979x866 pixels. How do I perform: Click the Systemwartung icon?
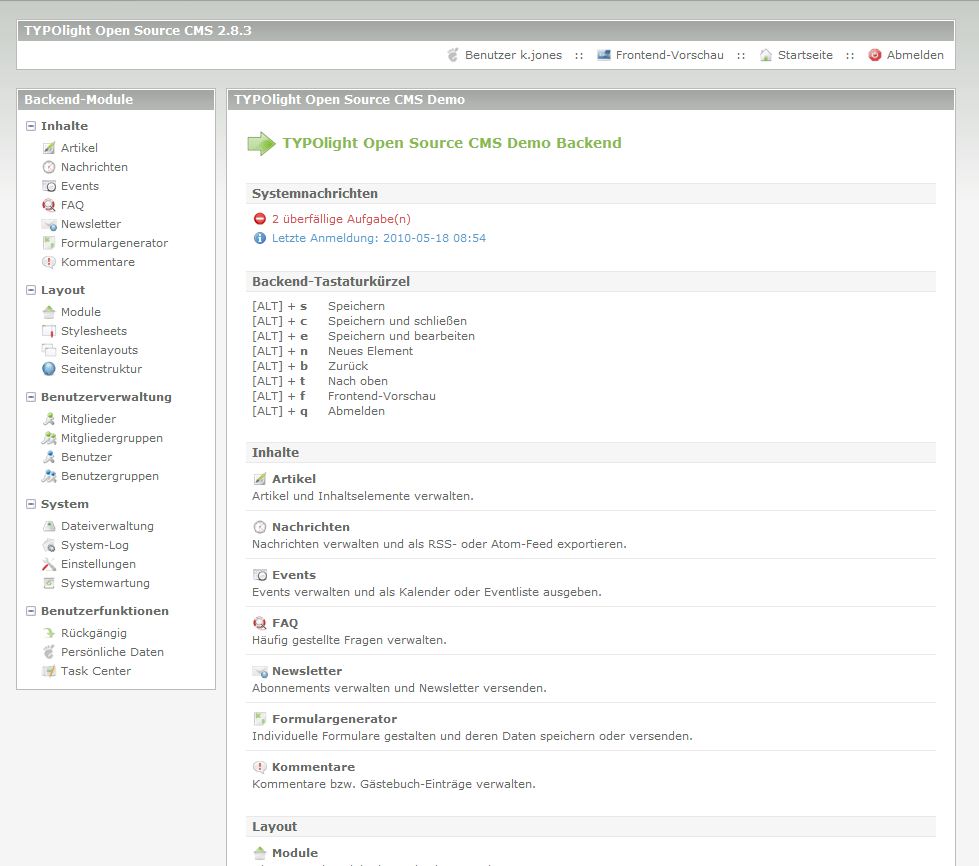49,583
